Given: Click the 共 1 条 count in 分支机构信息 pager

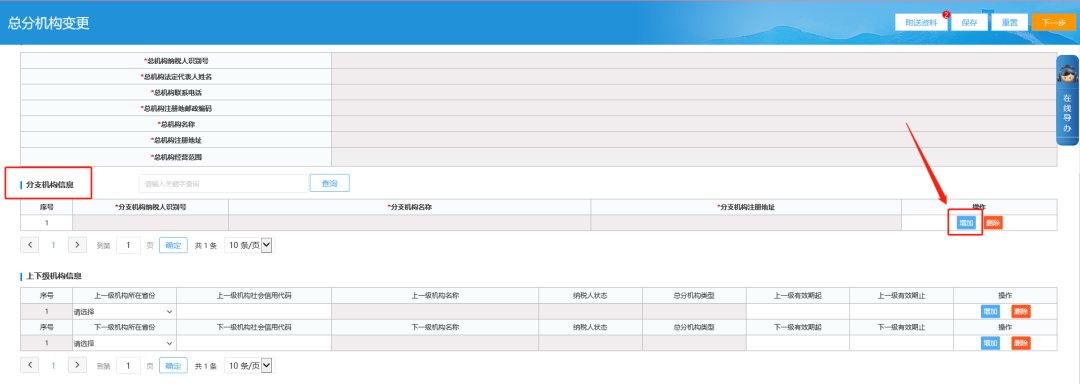Looking at the screenshot, I should pos(206,245).
